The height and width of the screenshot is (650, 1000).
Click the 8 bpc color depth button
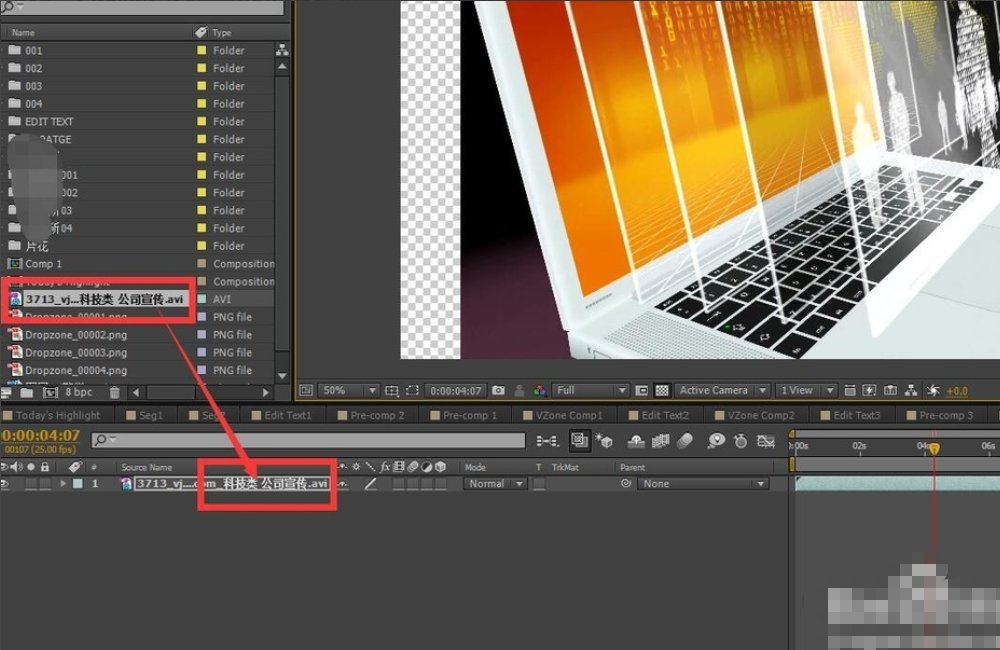coord(79,393)
